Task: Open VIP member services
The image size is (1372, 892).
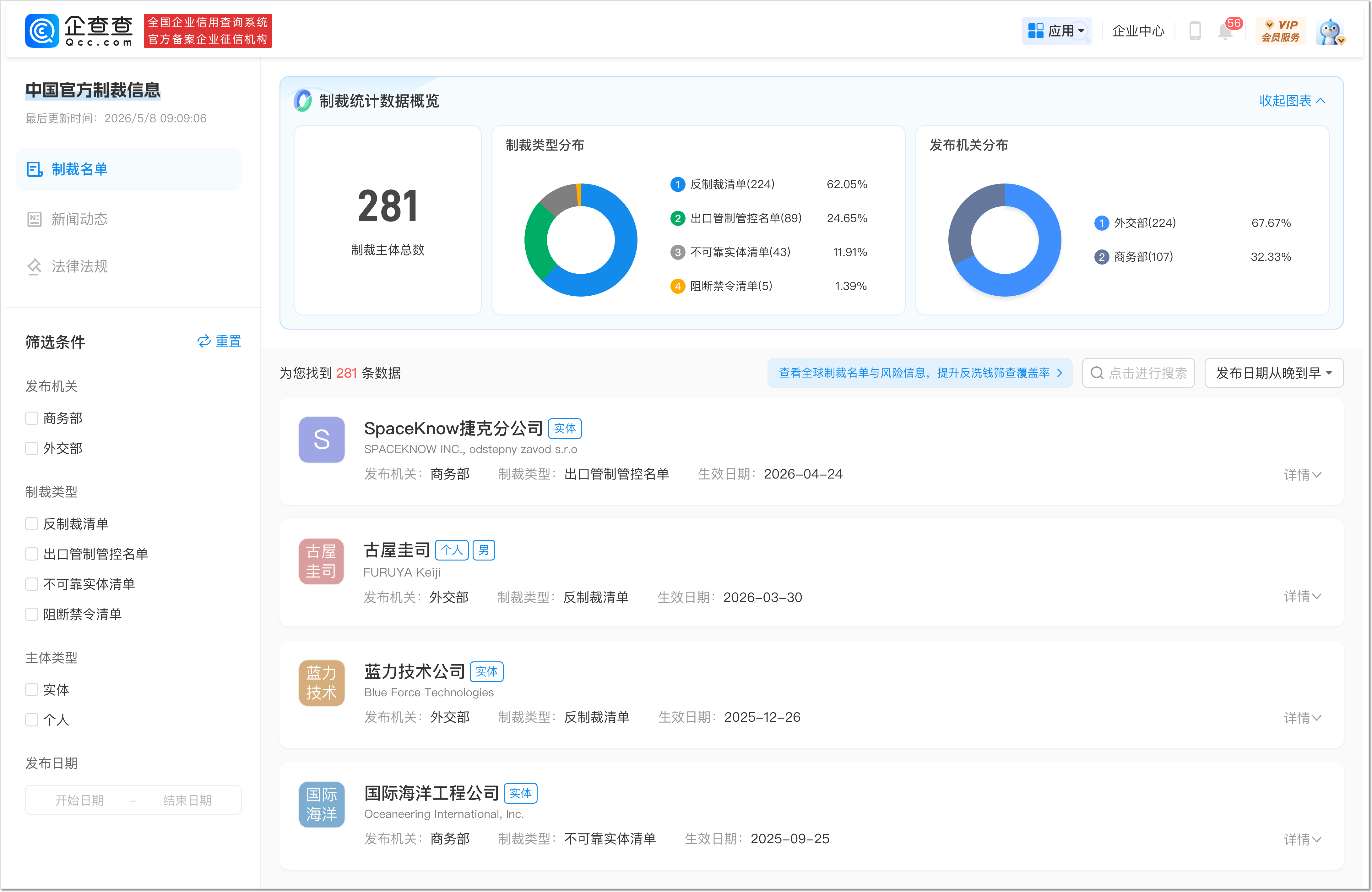Action: (x=1280, y=31)
